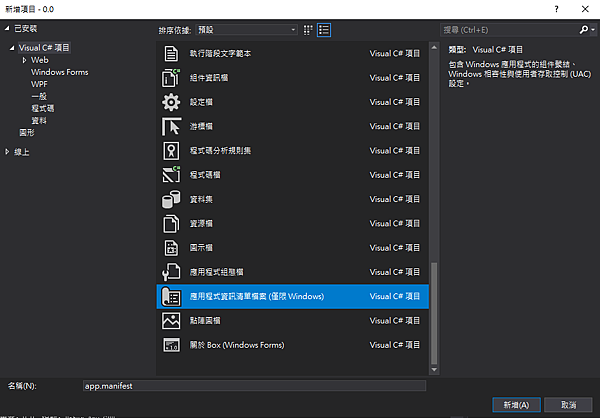
Task: Click the scrollbar down arrow
Action: pos(434,369)
